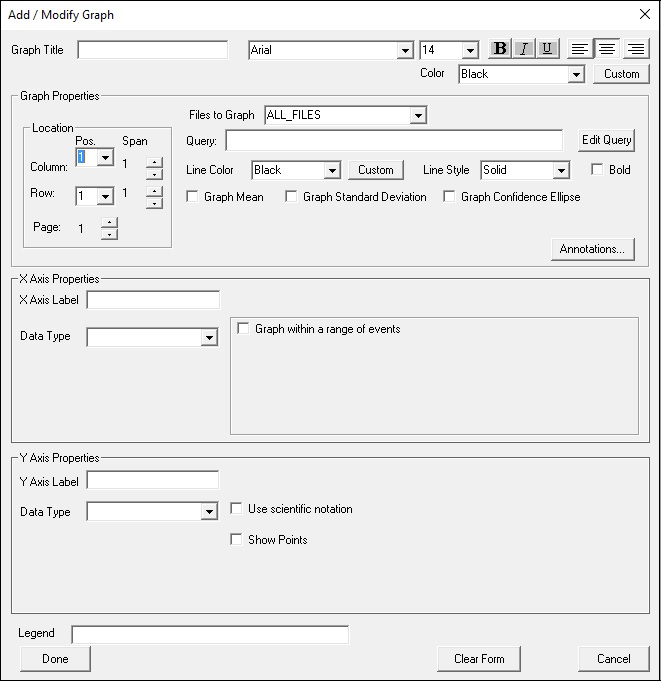Click the Custom line color button
The height and width of the screenshot is (681, 661).
[x=376, y=170]
